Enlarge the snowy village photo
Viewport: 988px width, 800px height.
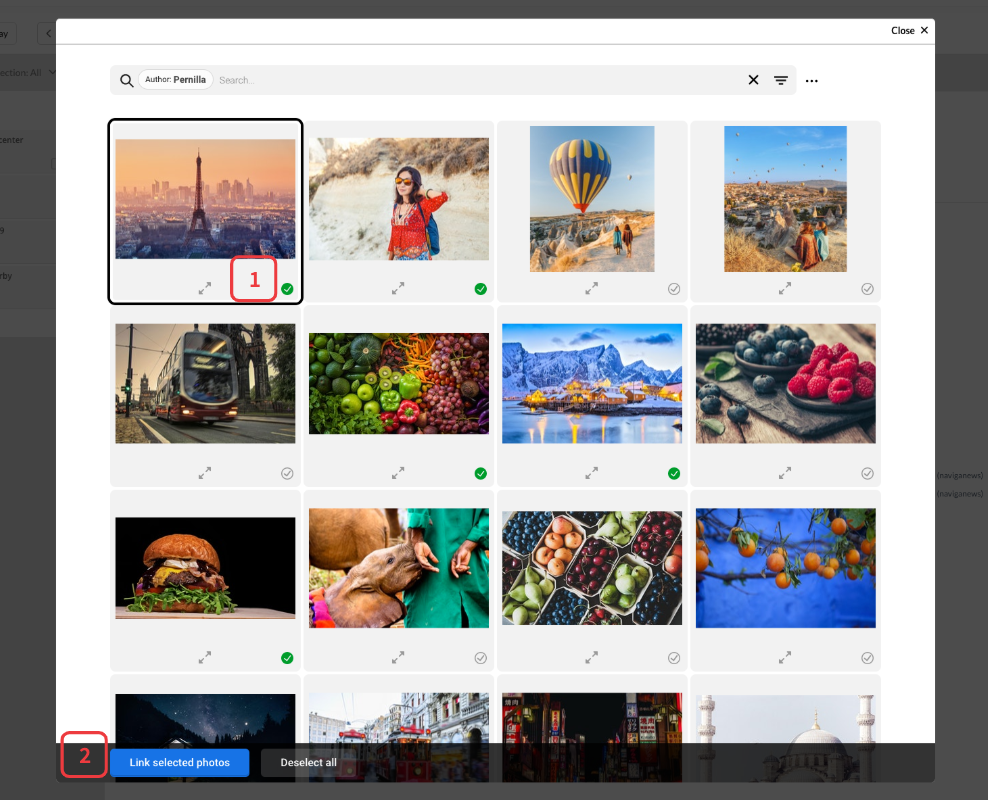[592, 473]
